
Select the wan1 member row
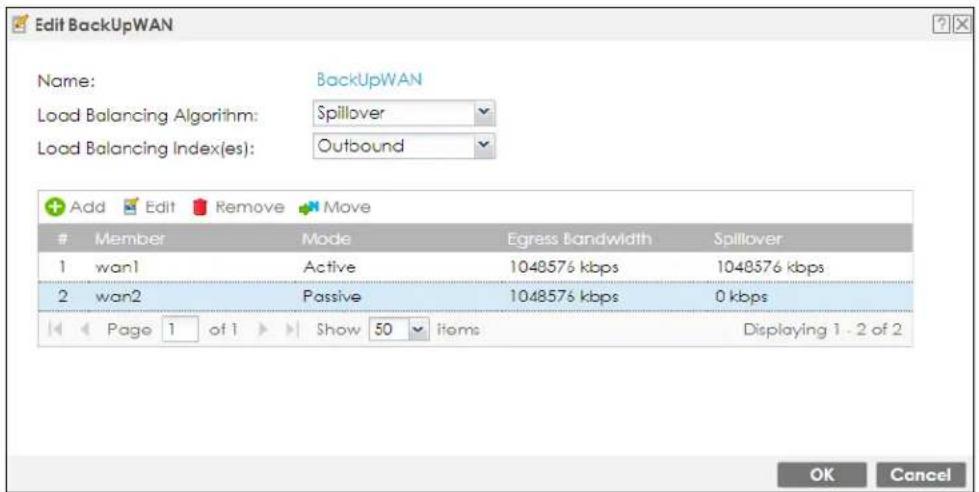[475, 267]
